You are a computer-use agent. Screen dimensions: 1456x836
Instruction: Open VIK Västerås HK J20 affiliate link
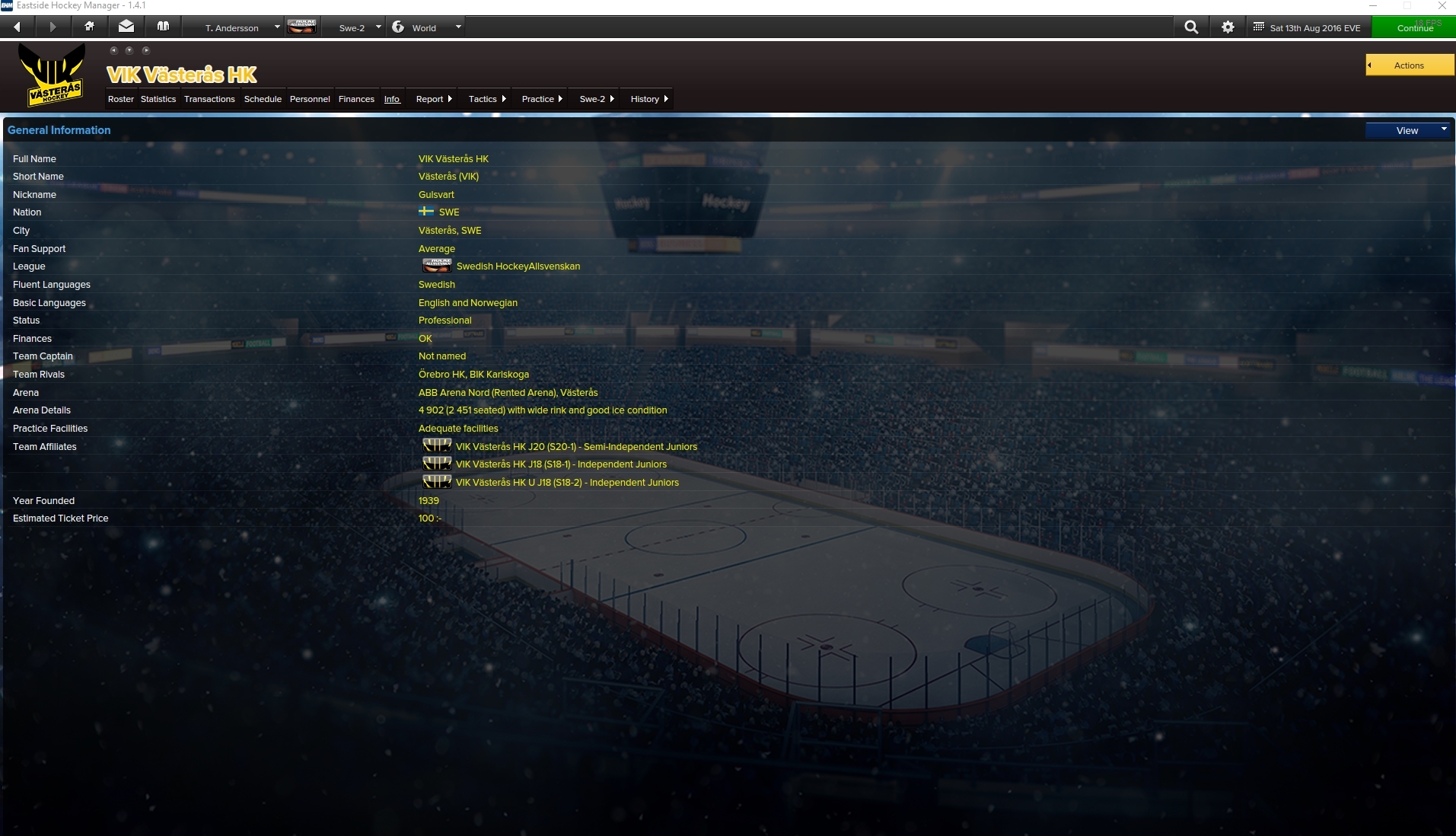coord(576,446)
